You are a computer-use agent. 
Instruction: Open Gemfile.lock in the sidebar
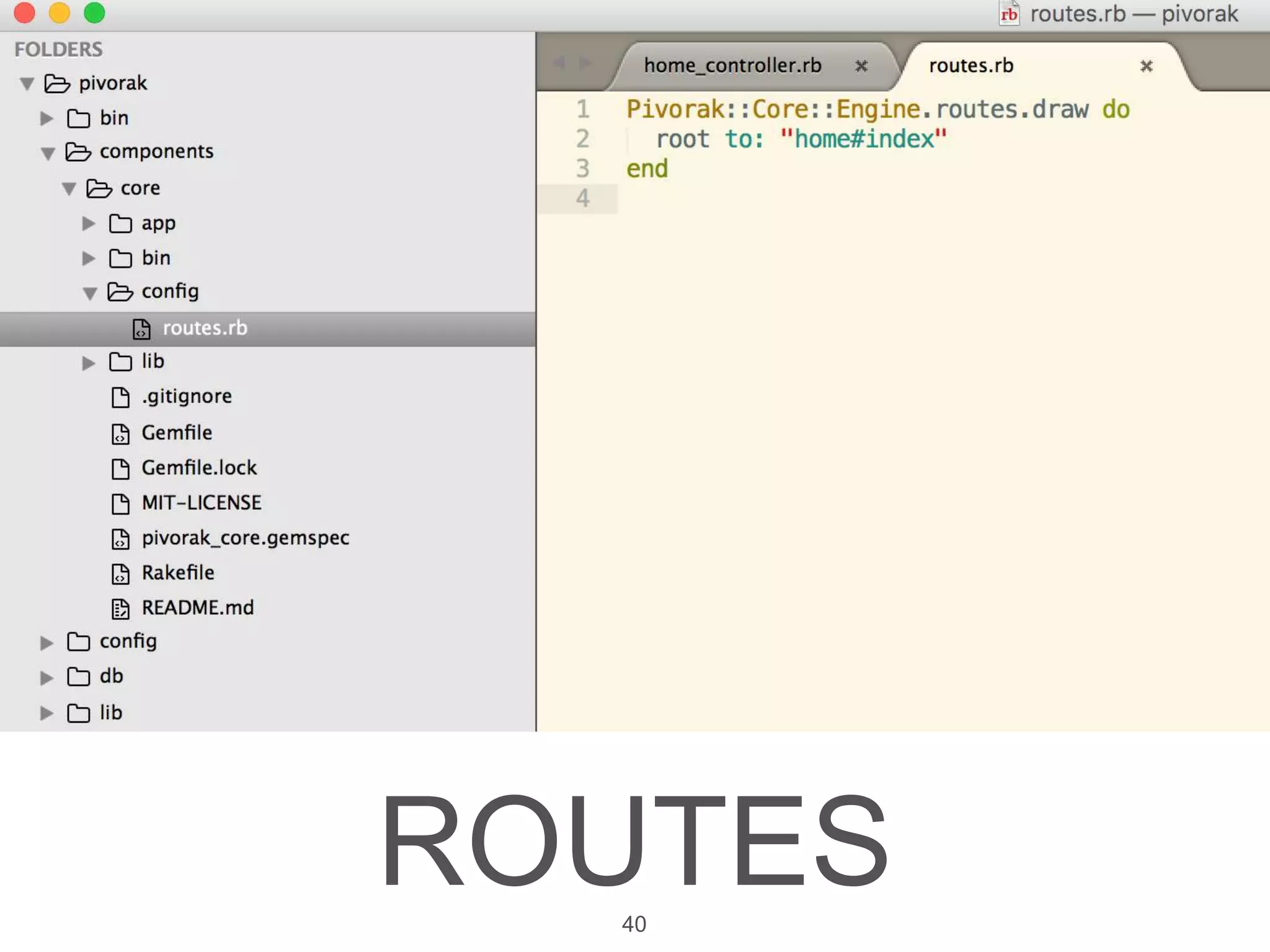point(199,468)
